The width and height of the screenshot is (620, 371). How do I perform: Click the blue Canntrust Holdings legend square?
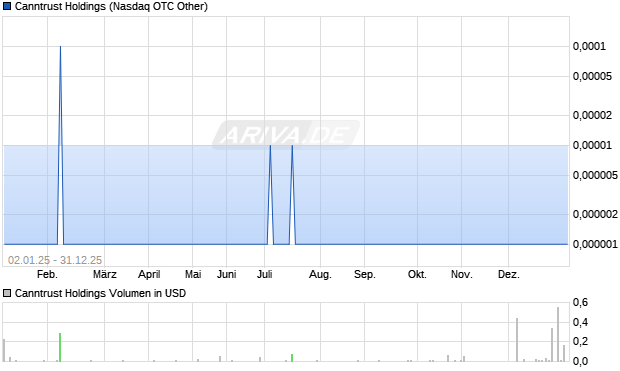pos(7,6)
